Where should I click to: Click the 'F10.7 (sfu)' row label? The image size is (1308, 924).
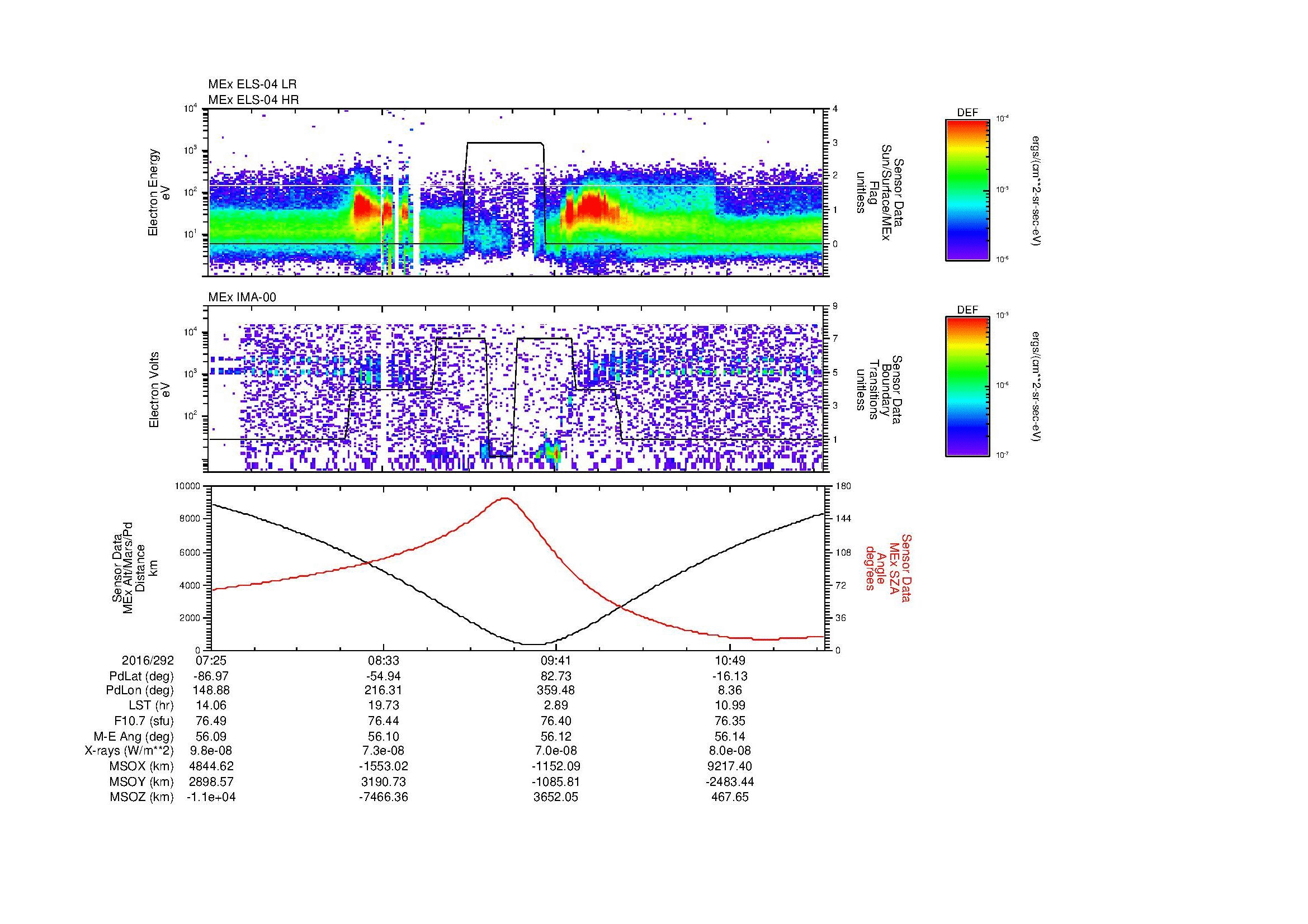point(144,721)
